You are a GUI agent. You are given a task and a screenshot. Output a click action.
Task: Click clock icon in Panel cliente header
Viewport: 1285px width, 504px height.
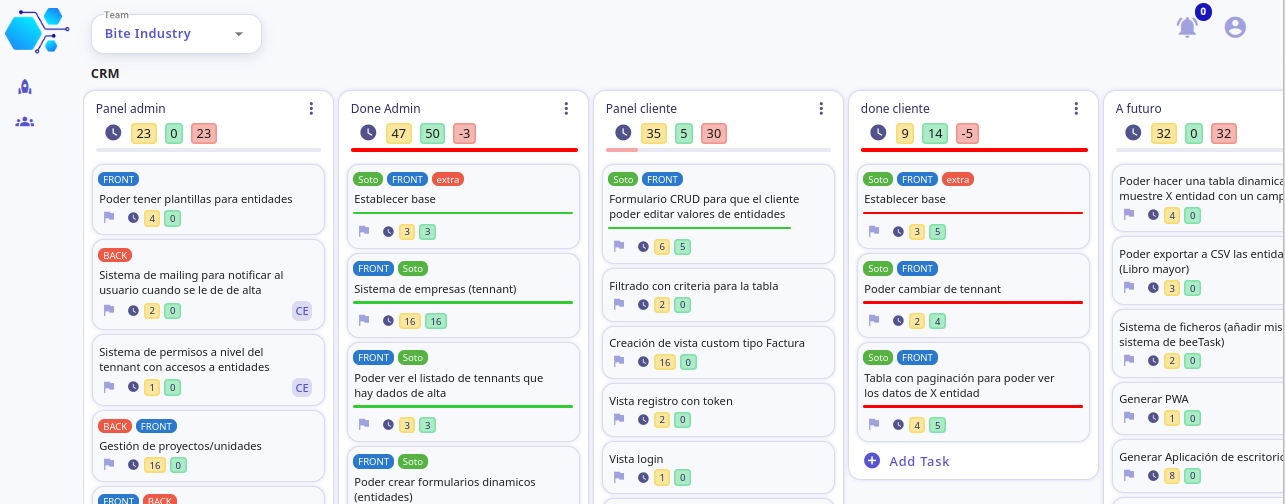[x=624, y=132]
